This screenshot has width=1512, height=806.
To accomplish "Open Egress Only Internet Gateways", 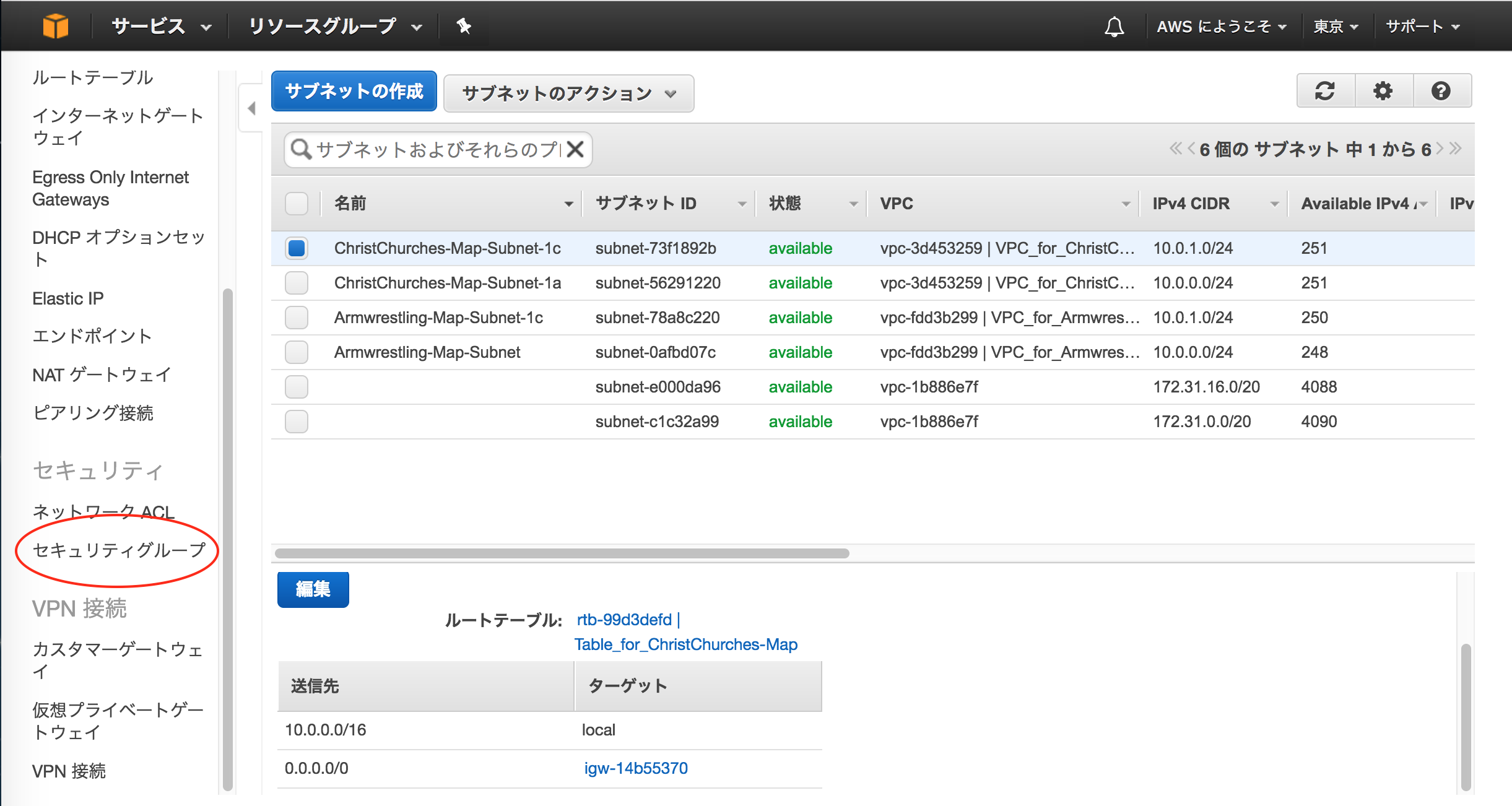I will [110, 188].
